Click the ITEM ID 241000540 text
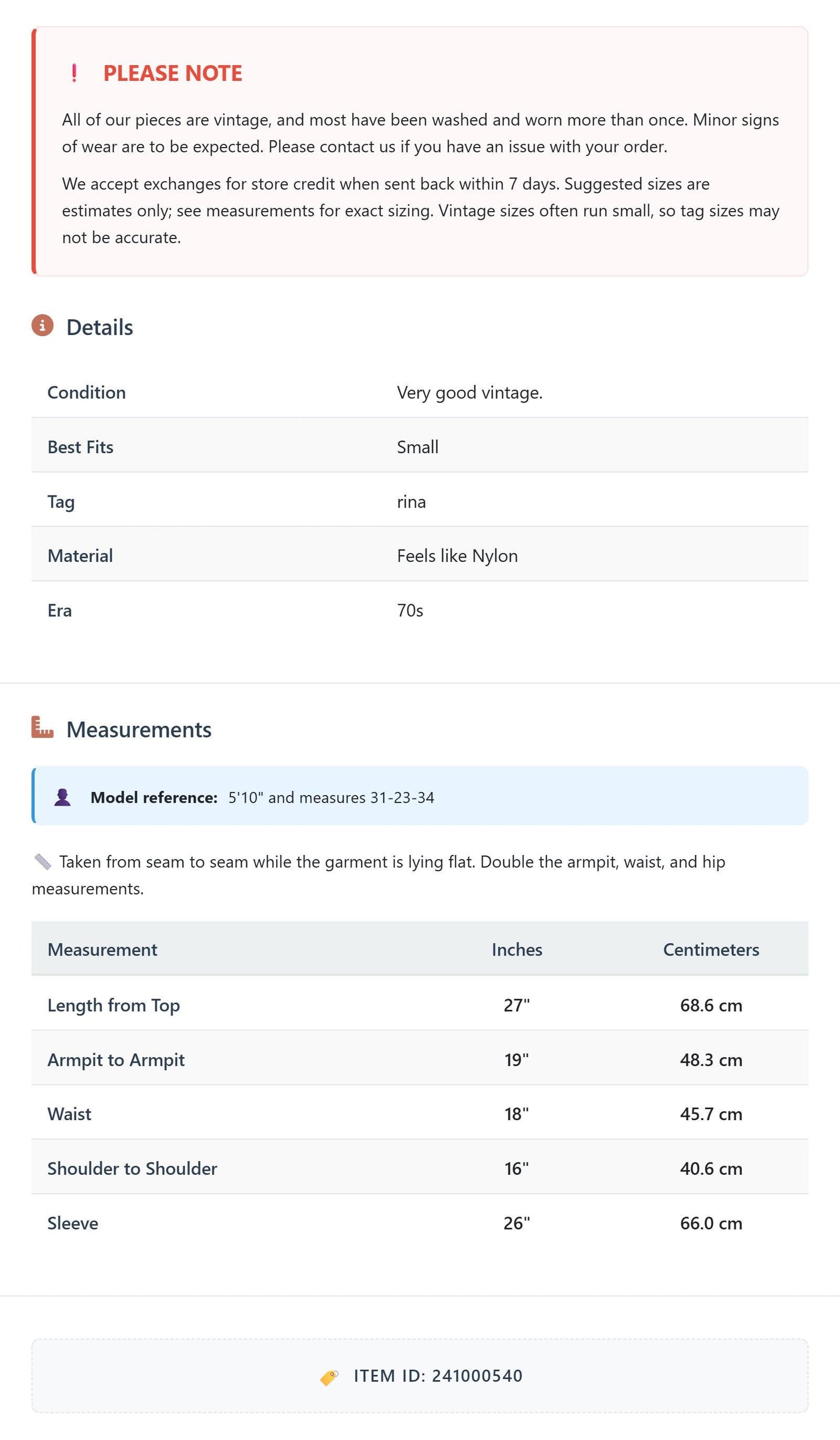 click(x=438, y=1376)
